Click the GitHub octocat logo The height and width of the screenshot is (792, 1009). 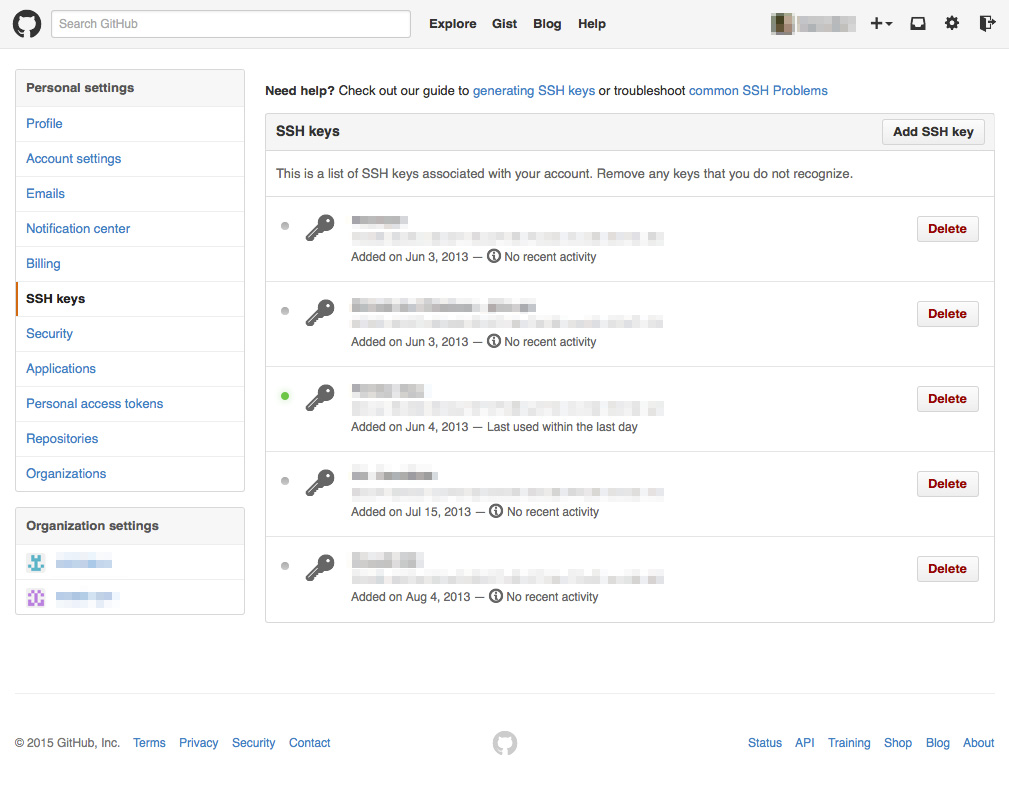(x=26, y=23)
